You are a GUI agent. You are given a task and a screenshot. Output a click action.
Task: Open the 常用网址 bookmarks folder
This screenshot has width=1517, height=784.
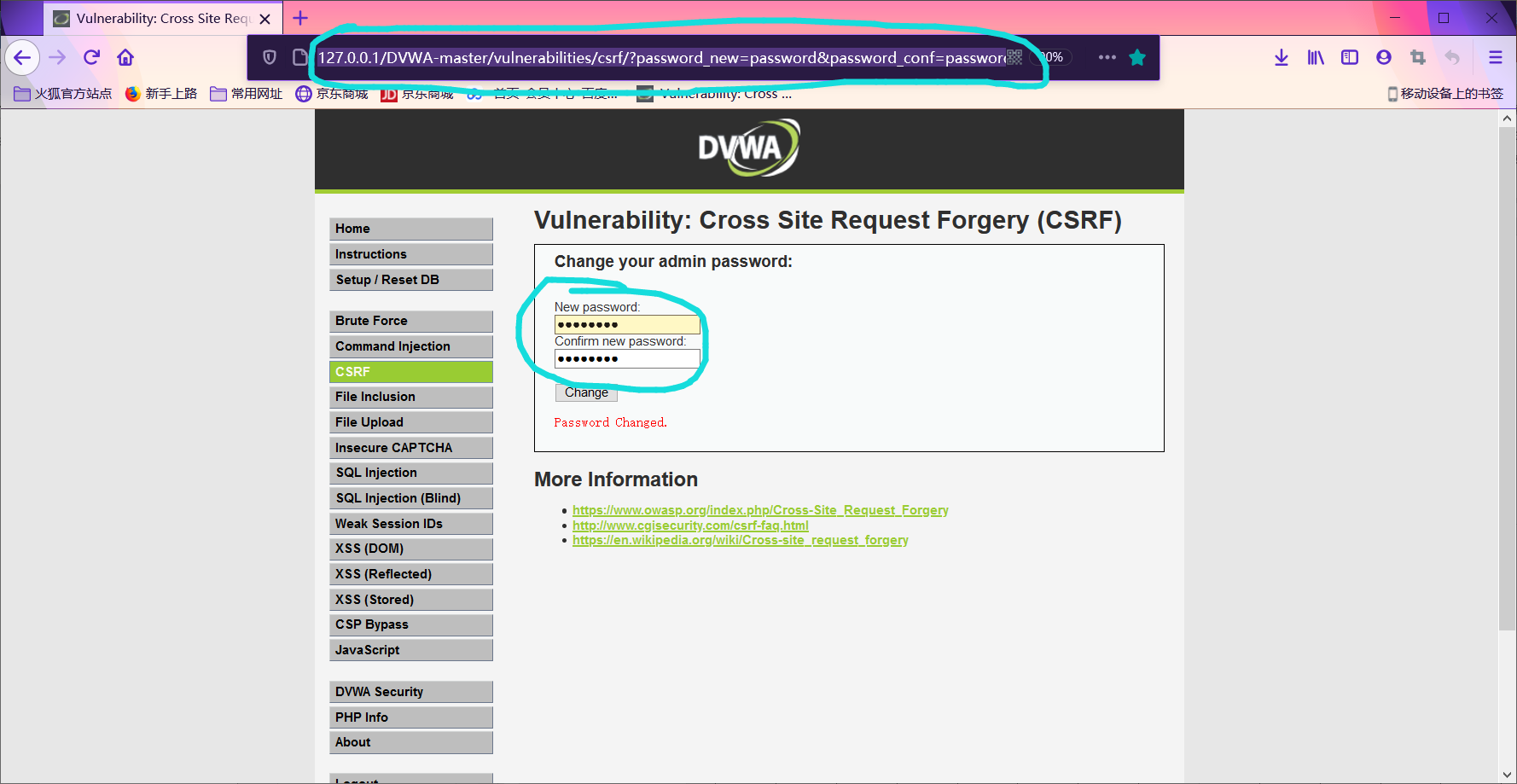pos(247,94)
